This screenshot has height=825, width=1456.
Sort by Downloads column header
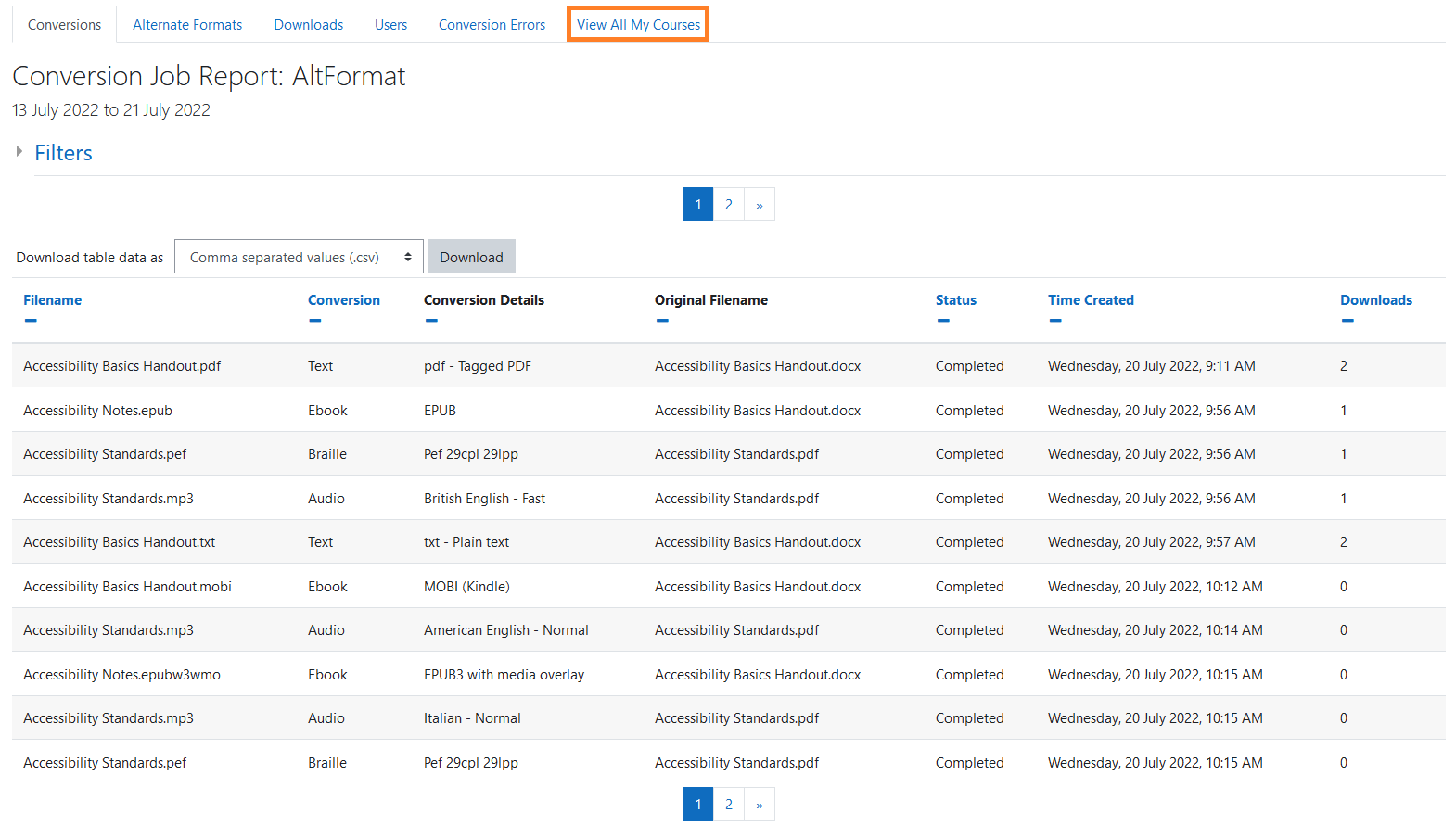1376,300
